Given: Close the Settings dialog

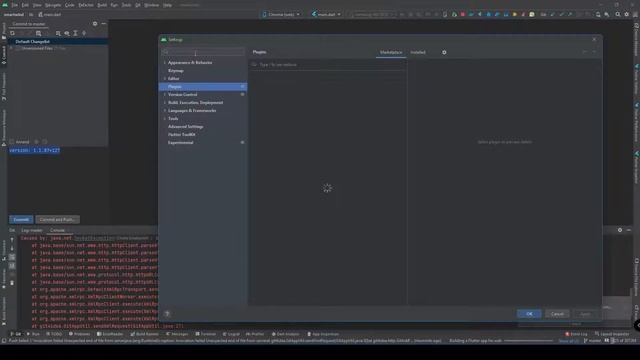Looking at the screenshot, I should [x=594, y=40].
